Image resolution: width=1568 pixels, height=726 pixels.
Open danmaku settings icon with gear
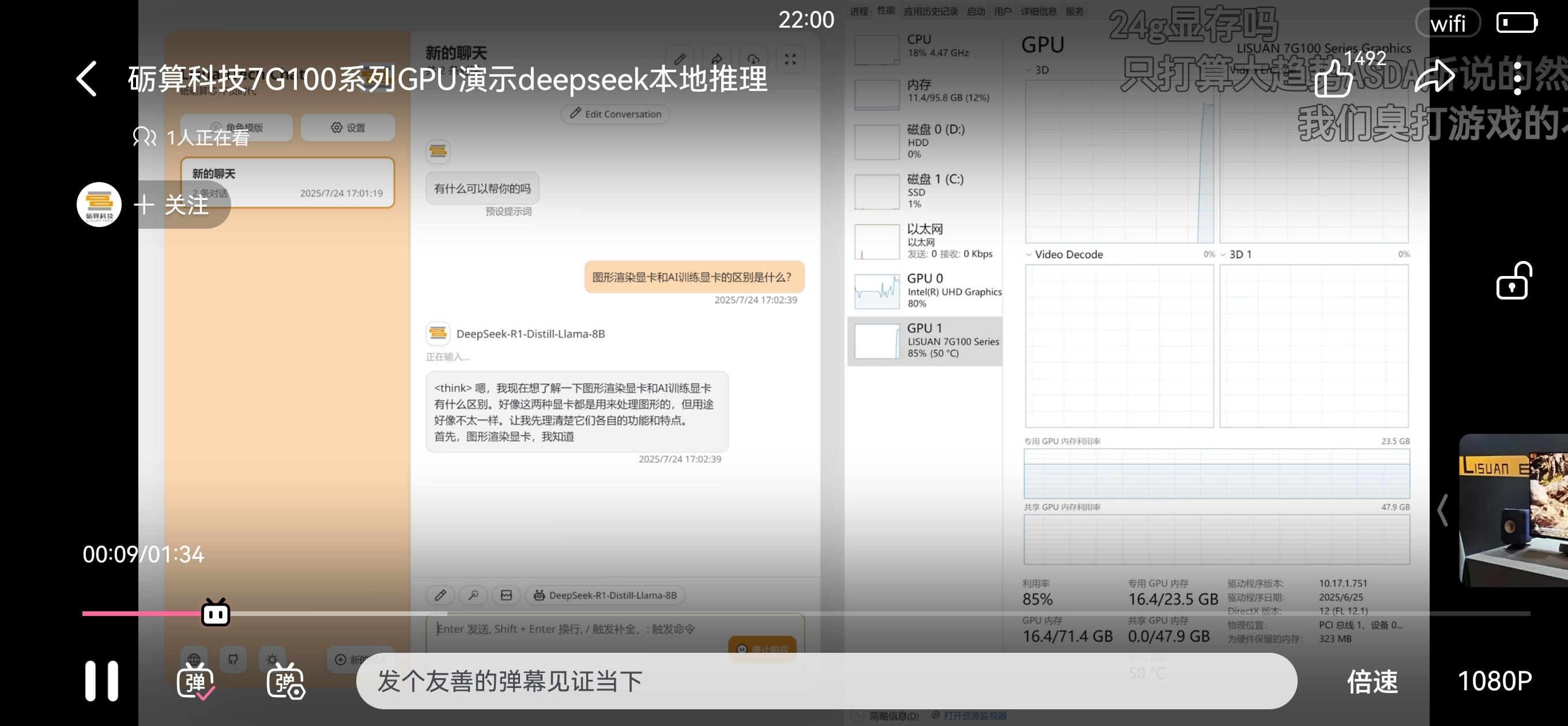pyautogui.click(x=285, y=681)
